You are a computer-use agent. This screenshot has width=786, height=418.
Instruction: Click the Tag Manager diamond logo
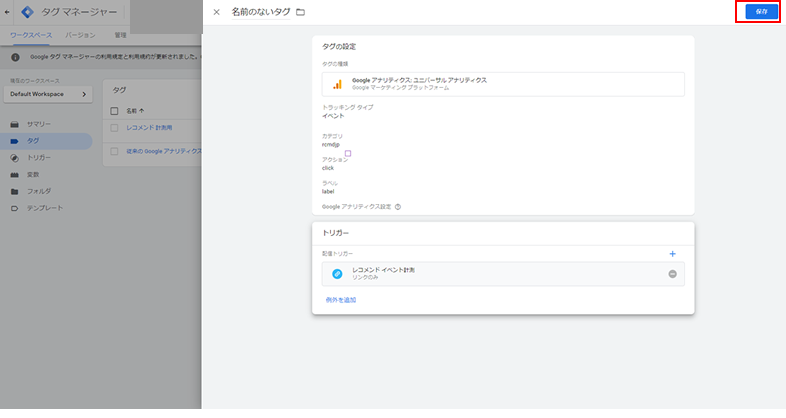pyautogui.click(x=28, y=12)
